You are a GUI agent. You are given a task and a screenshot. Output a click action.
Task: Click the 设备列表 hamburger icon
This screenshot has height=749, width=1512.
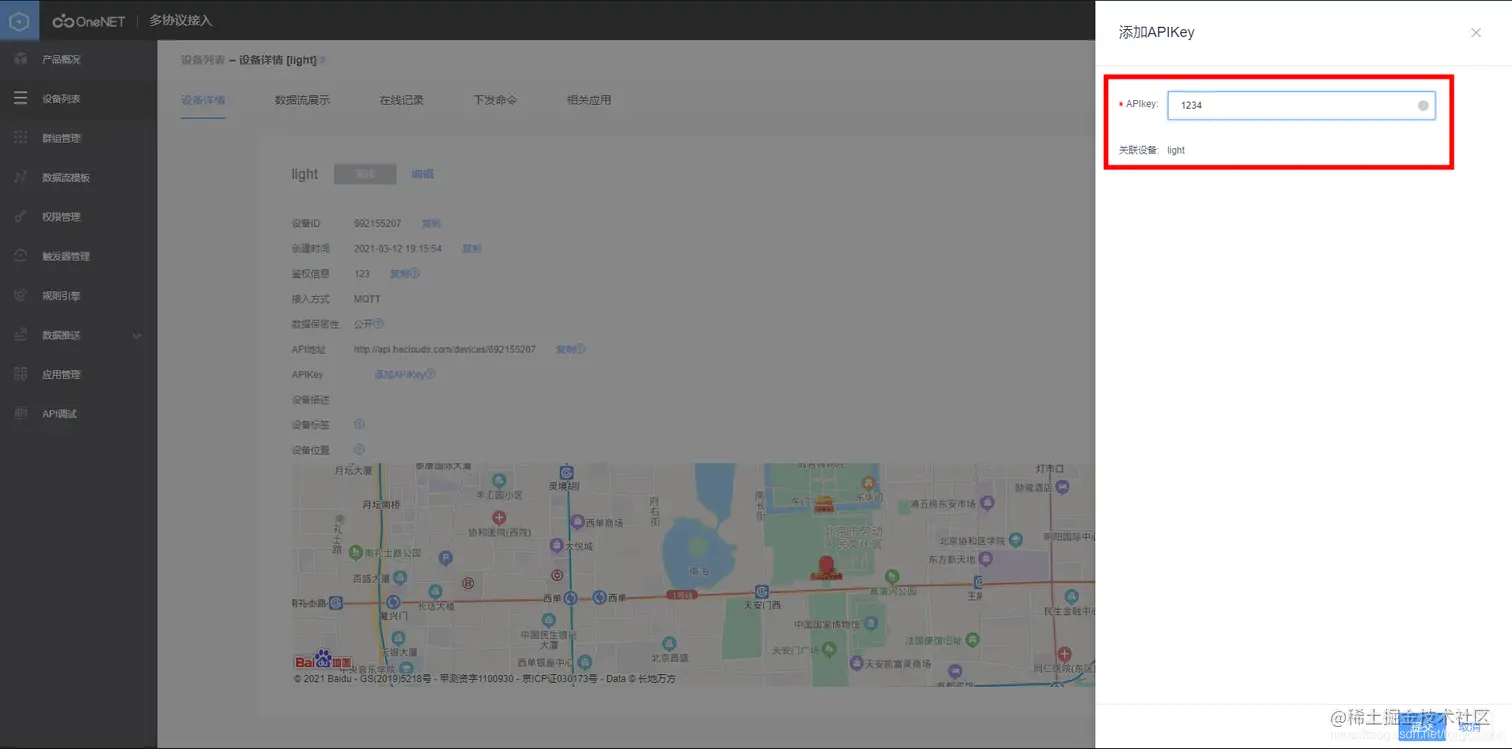click(20, 99)
